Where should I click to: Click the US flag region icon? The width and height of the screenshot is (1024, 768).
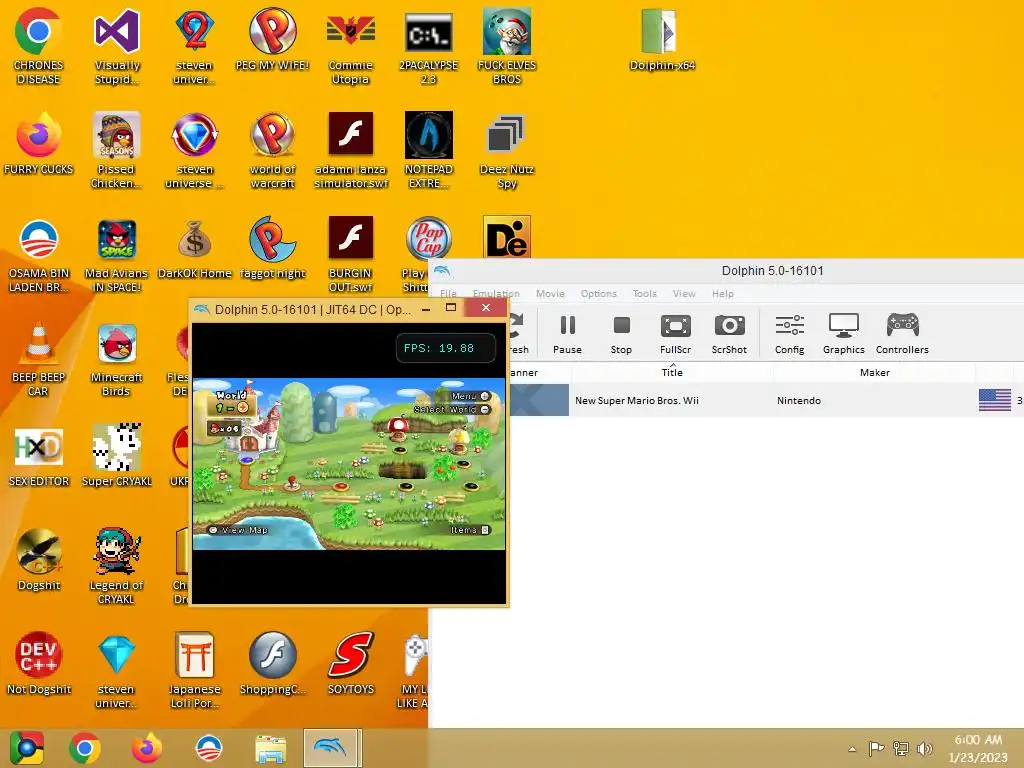coord(995,400)
